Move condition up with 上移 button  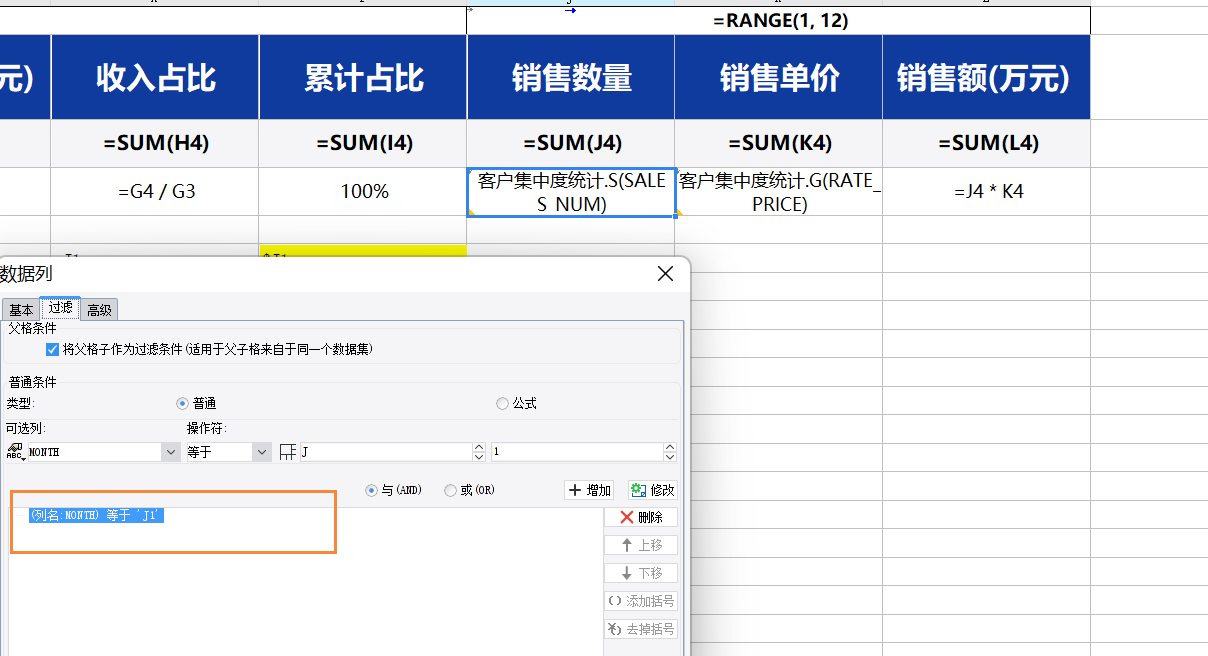pyautogui.click(x=641, y=545)
